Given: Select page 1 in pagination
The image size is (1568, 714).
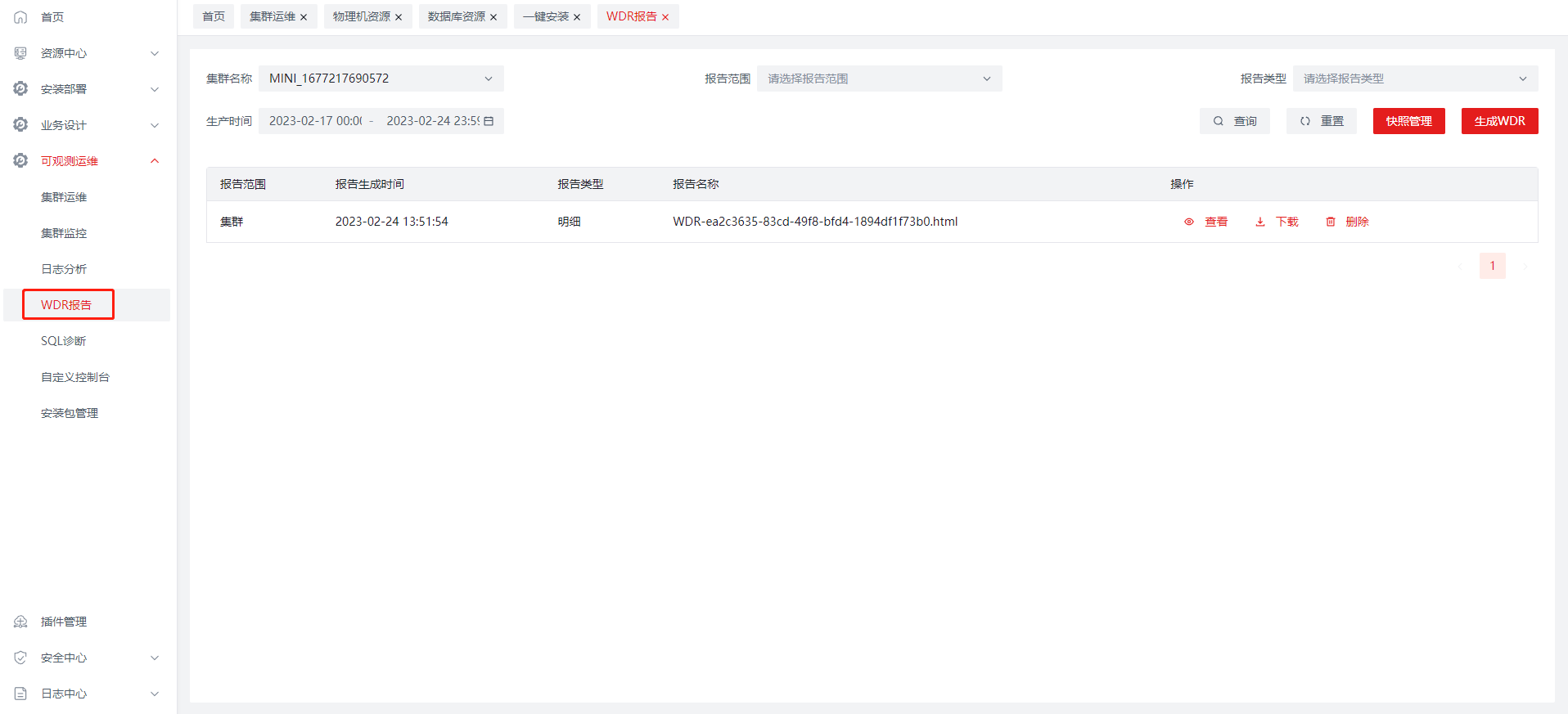Looking at the screenshot, I should (1492, 266).
